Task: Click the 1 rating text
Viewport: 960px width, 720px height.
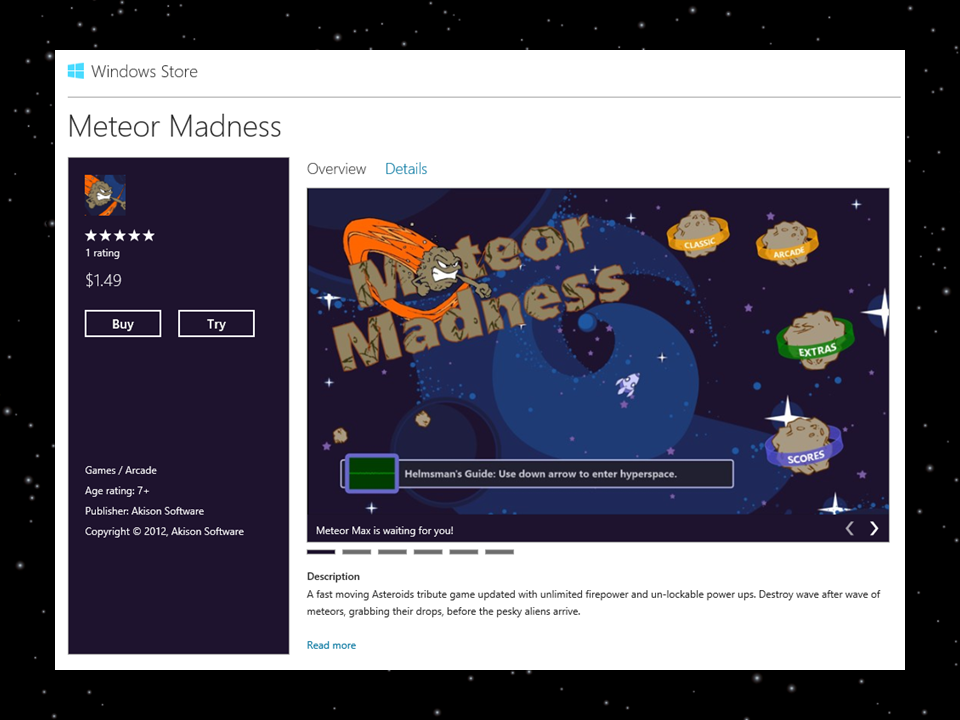Action: click(102, 253)
